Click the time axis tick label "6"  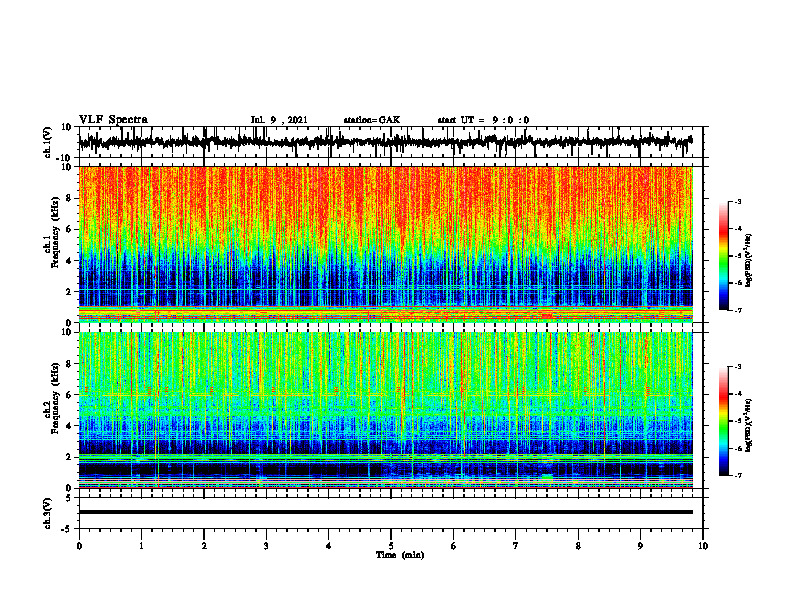point(454,546)
